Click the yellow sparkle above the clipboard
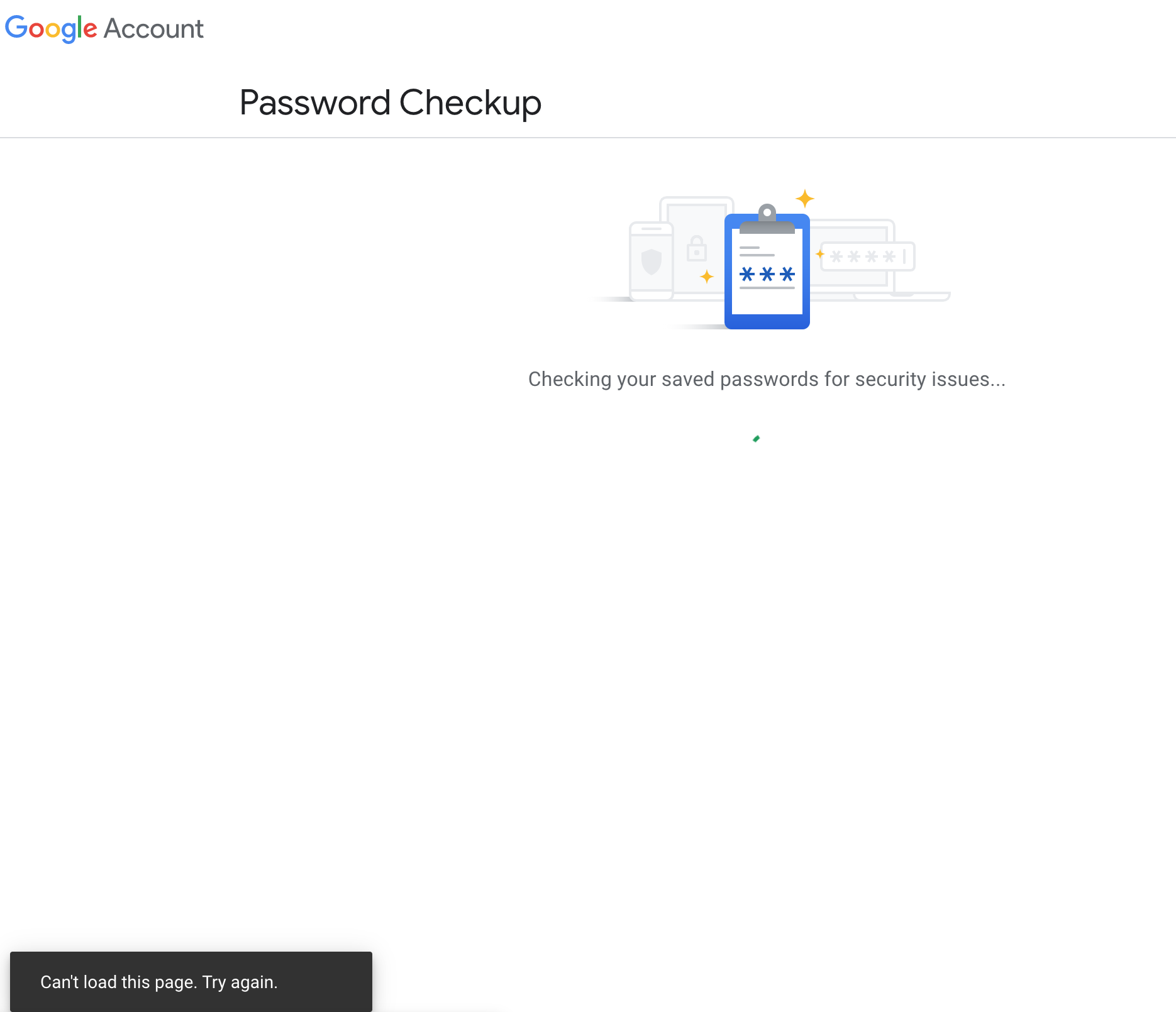This screenshot has height=1012, width=1176. click(x=806, y=199)
